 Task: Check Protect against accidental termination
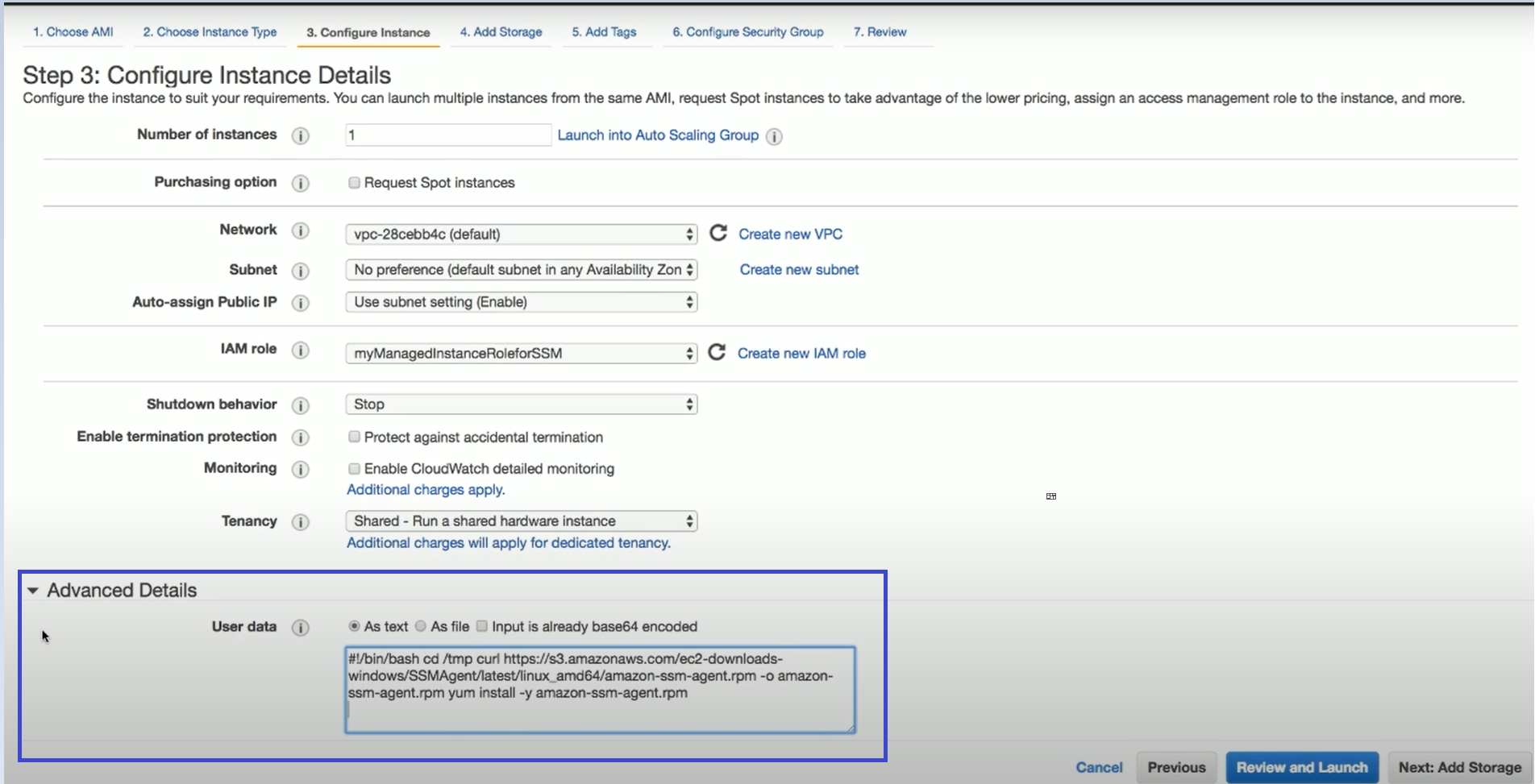point(354,437)
